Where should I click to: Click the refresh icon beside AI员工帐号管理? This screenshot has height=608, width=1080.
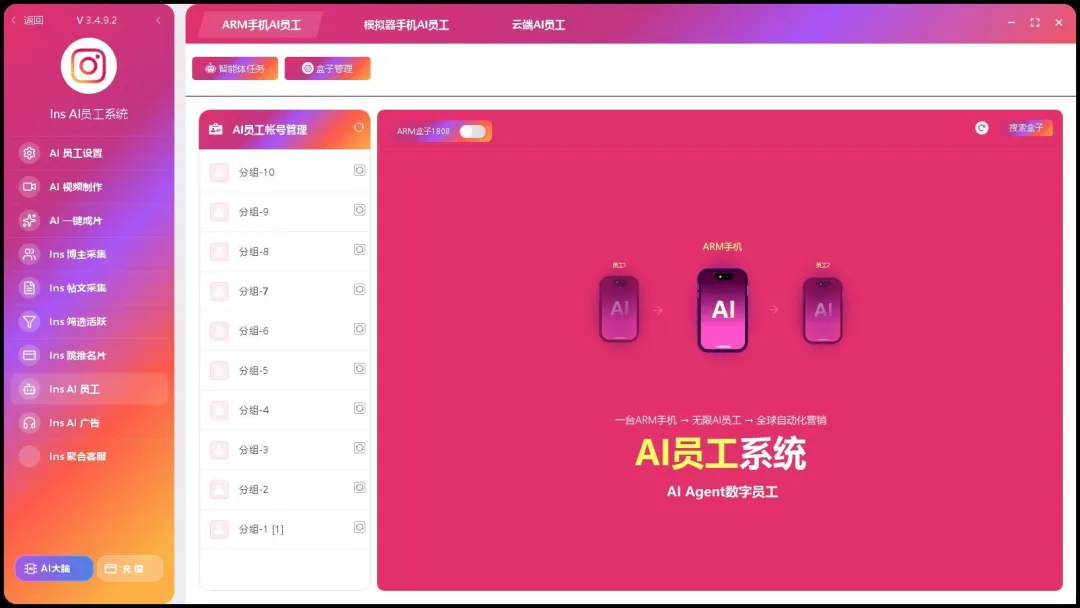tap(359, 128)
